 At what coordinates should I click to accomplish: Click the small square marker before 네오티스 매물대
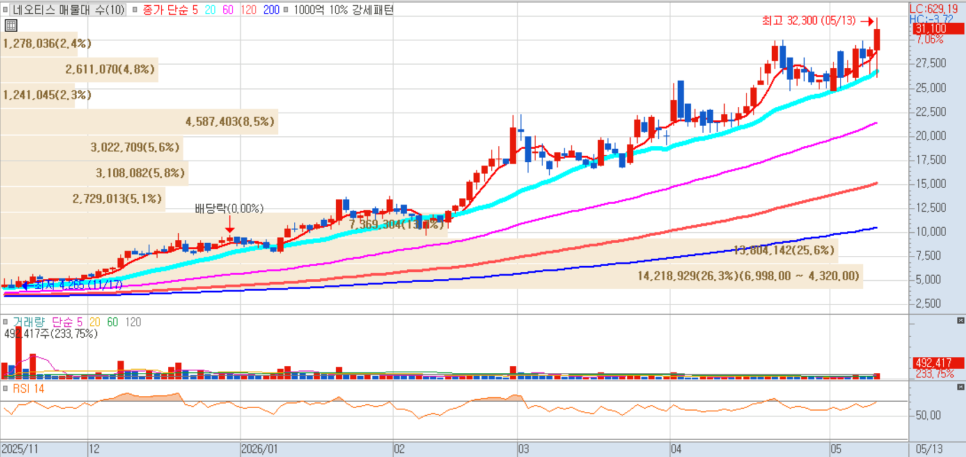tap(6, 9)
